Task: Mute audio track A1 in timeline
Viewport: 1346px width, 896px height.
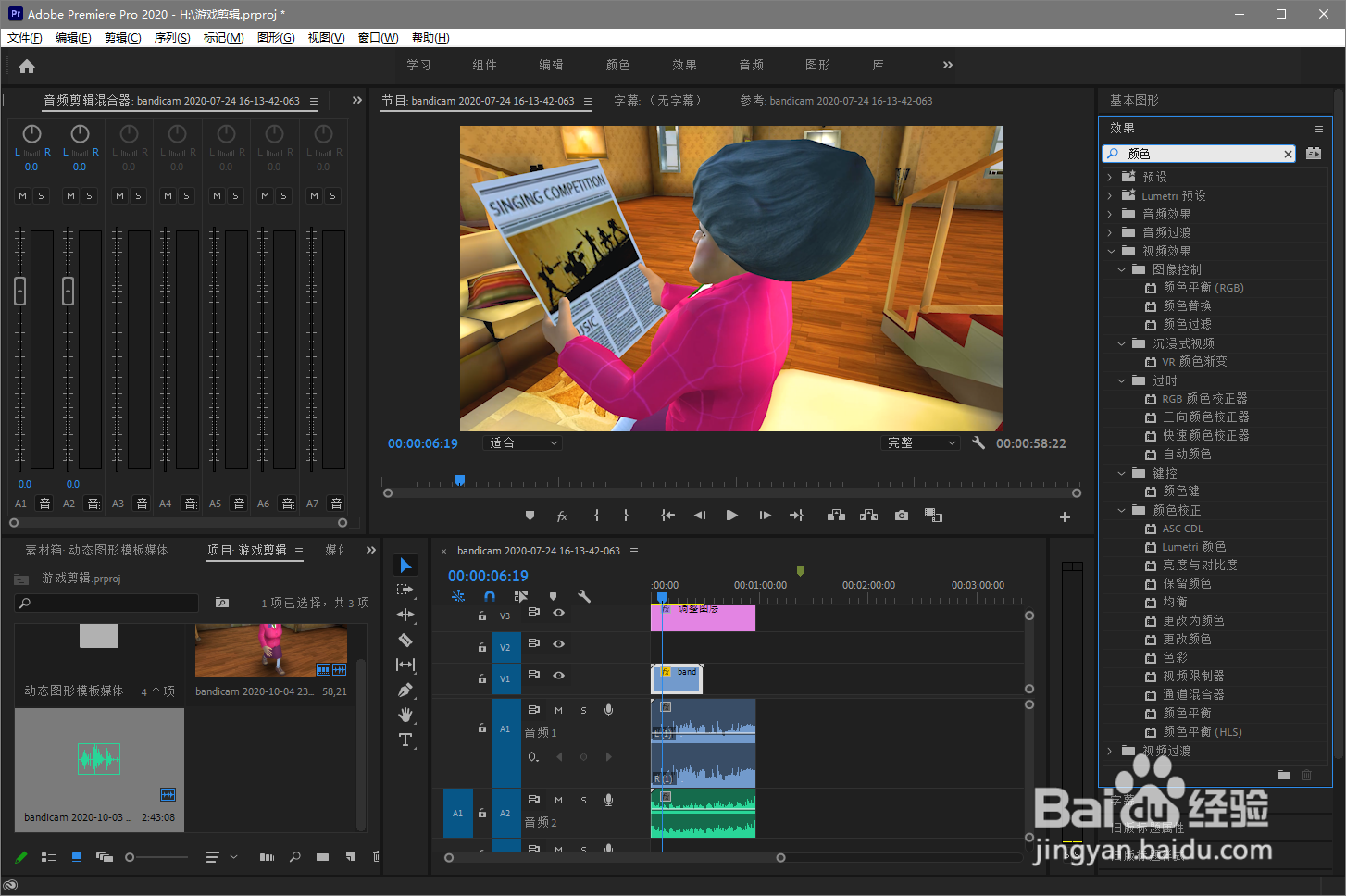Action: click(558, 710)
